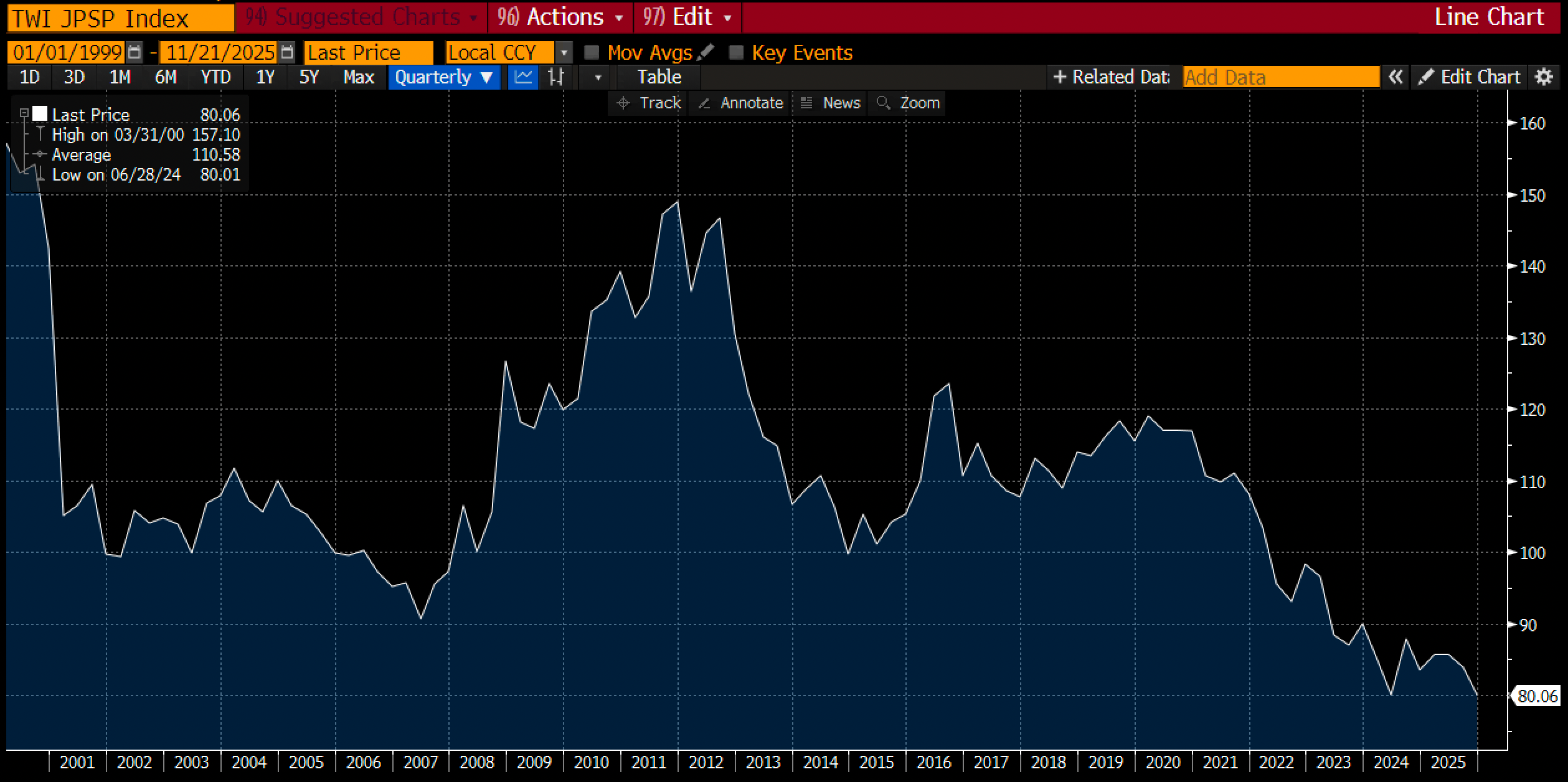This screenshot has height=782, width=1568.
Task: Select the 5Y range tab
Action: pyautogui.click(x=309, y=77)
